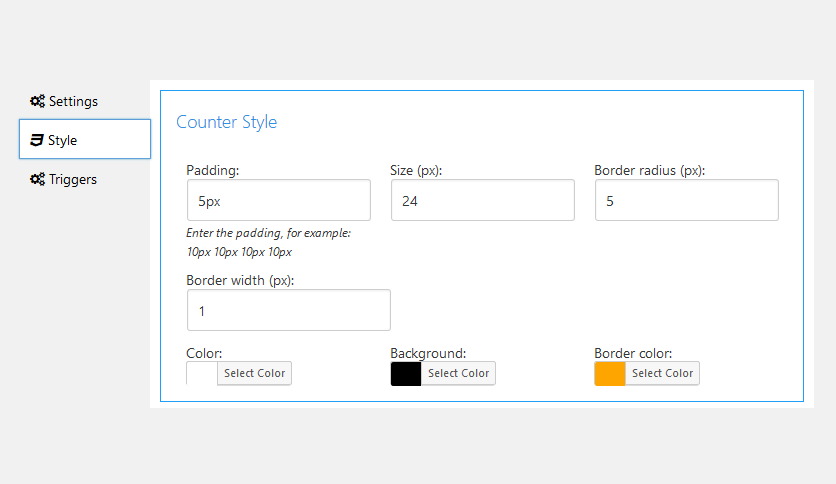
Task: Go to the Triggers tab
Action: coord(73,180)
